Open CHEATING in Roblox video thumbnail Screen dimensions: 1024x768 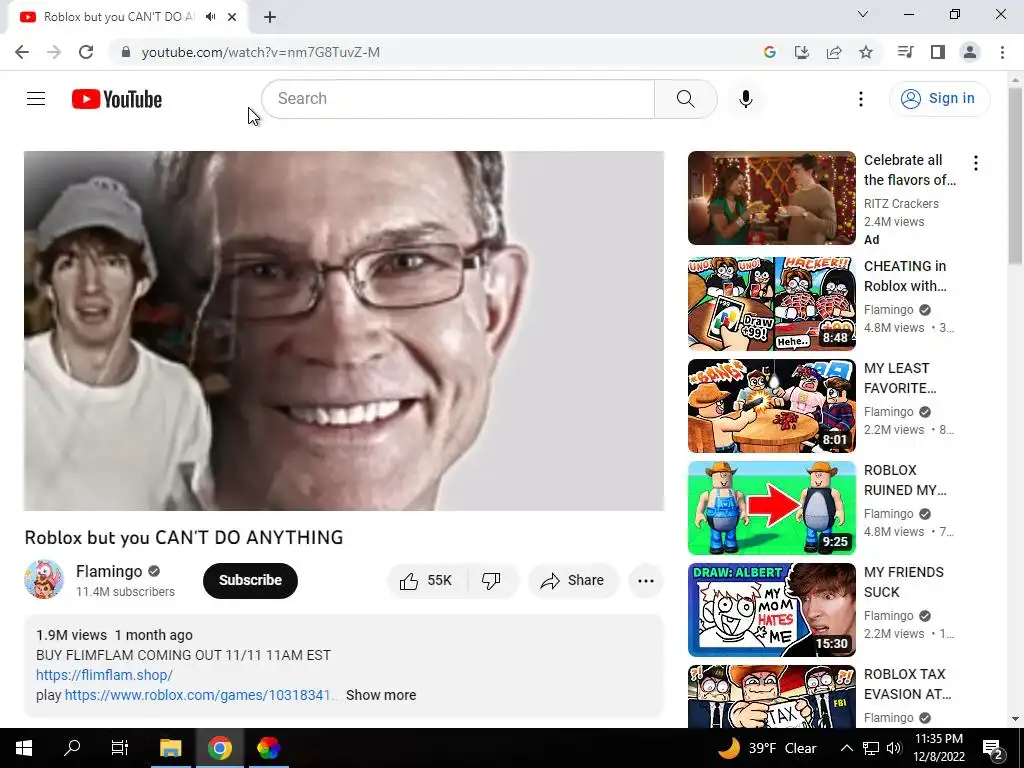771,304
